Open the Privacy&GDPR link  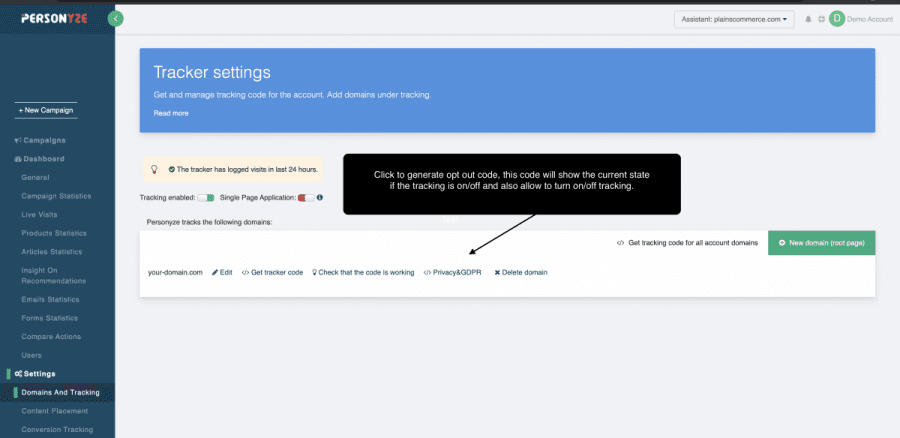[453, 272]
